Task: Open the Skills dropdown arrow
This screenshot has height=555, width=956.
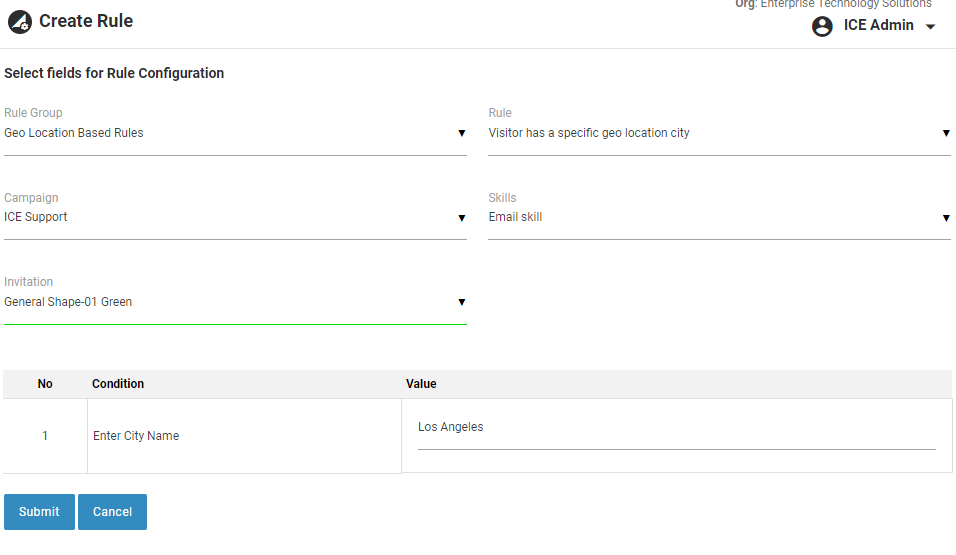Action: 945,218
